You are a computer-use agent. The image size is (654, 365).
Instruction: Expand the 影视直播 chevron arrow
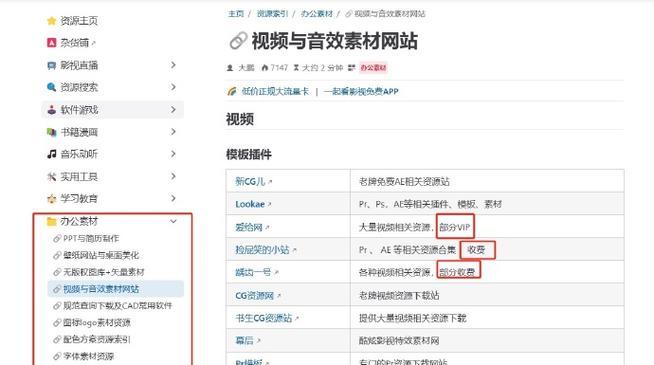[173, 65]
